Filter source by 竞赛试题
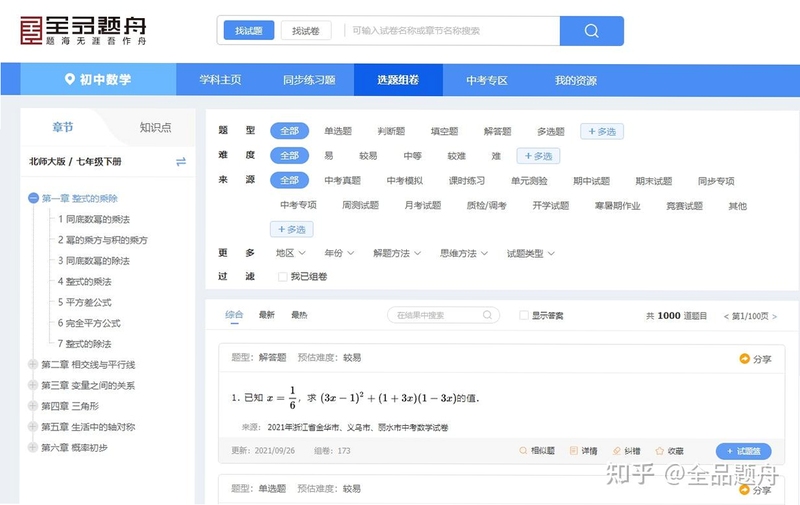 click(684, 206)
